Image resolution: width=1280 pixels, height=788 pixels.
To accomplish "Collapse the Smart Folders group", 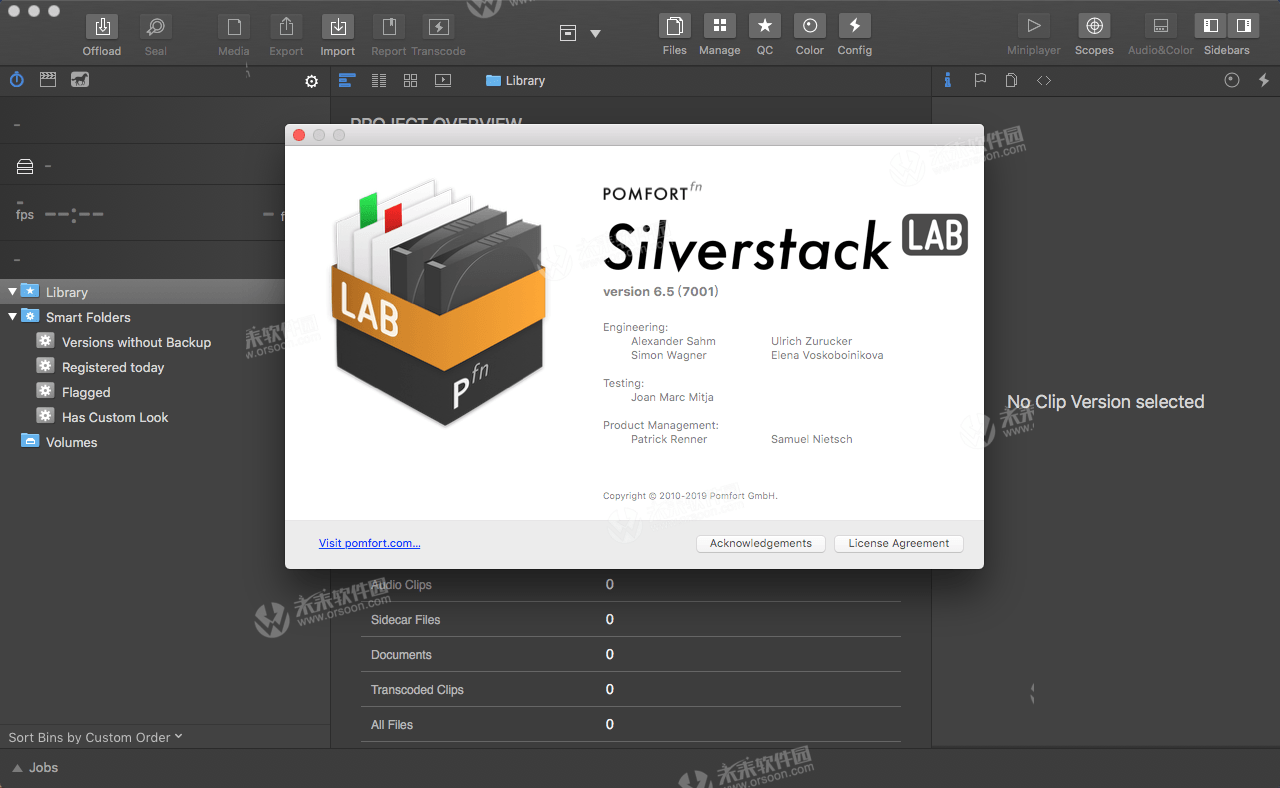I will (x=10, y=317).
